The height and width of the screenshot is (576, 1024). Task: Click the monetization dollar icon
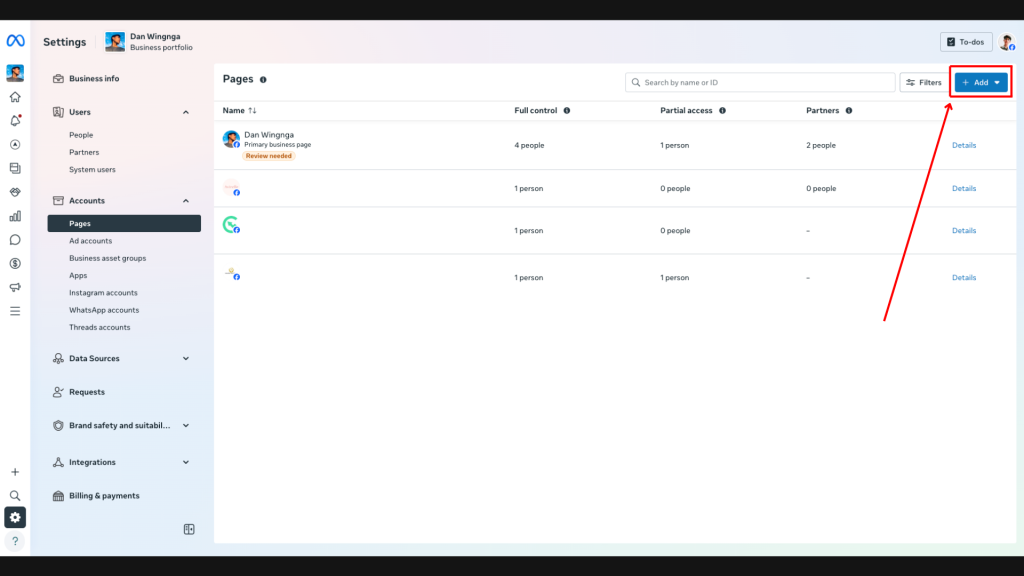15,264
